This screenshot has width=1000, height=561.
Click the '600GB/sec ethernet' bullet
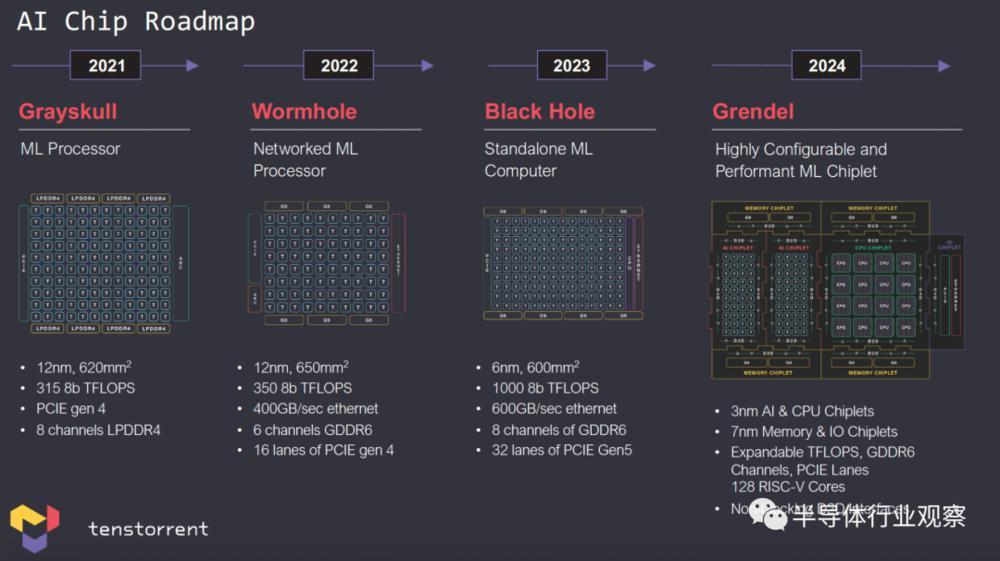[554, 409]
